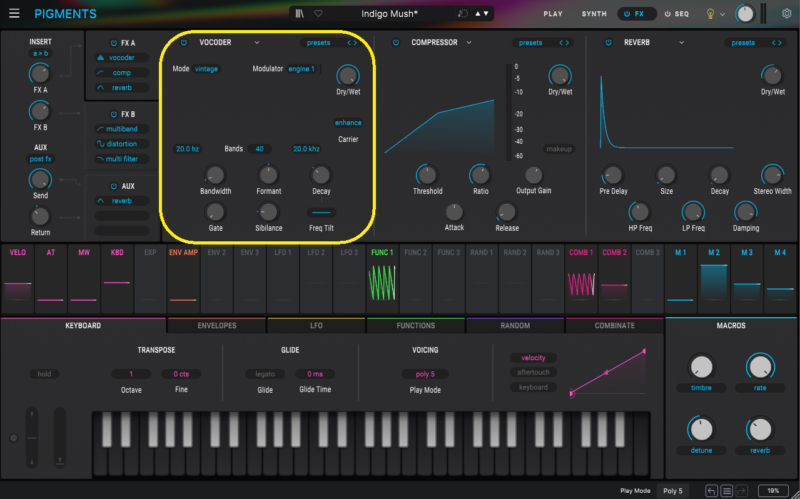Click the Vocoder Dry/Wet knob
Image resolution: width=800 pixels, height=499 pixels.
coord(348,76)
